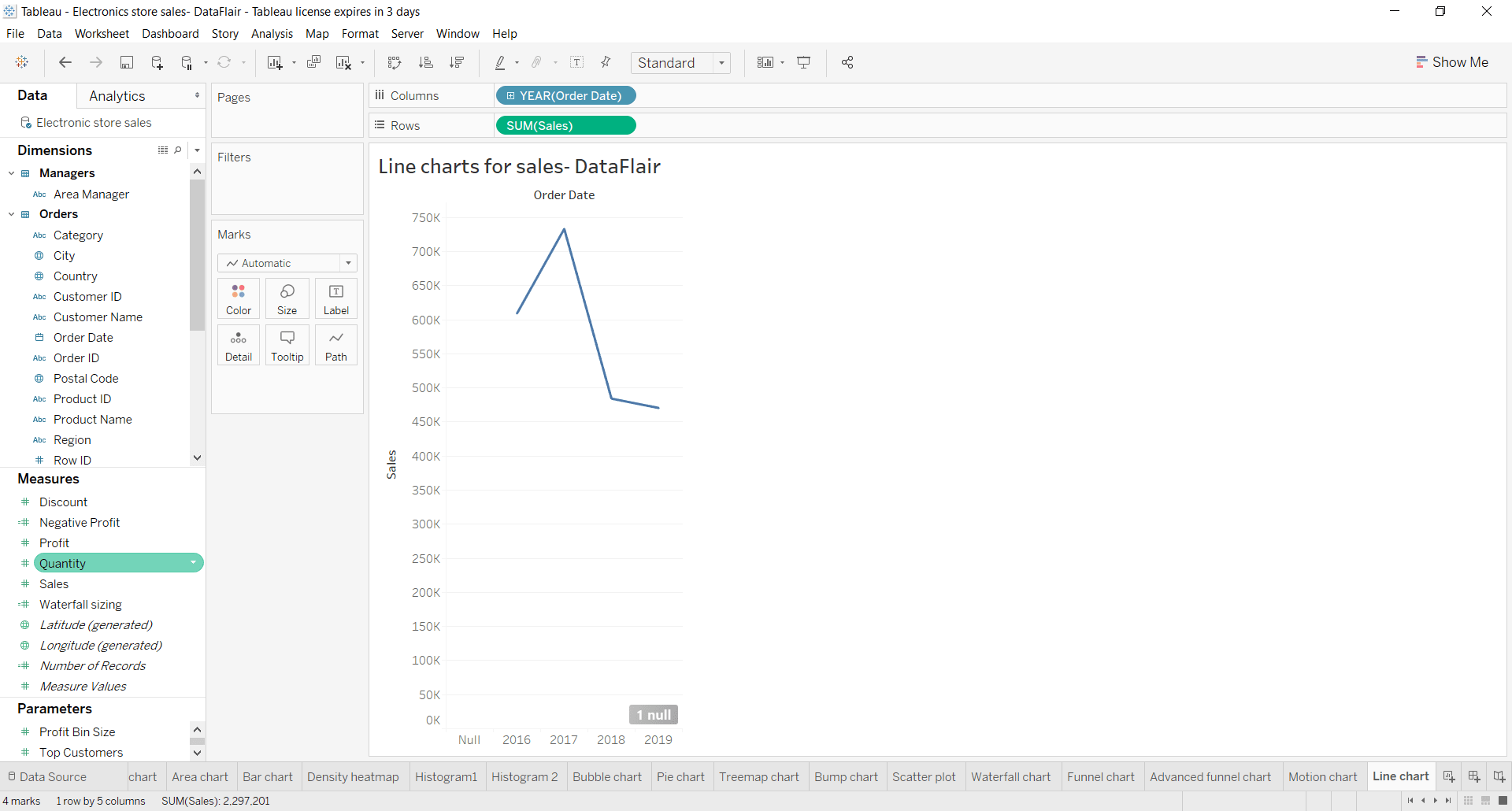The image size is (1512, 811).
Task: Expand the YEAR(Order Date) pill plus icon
Action: pyautogui.click(x=510, y=95)
